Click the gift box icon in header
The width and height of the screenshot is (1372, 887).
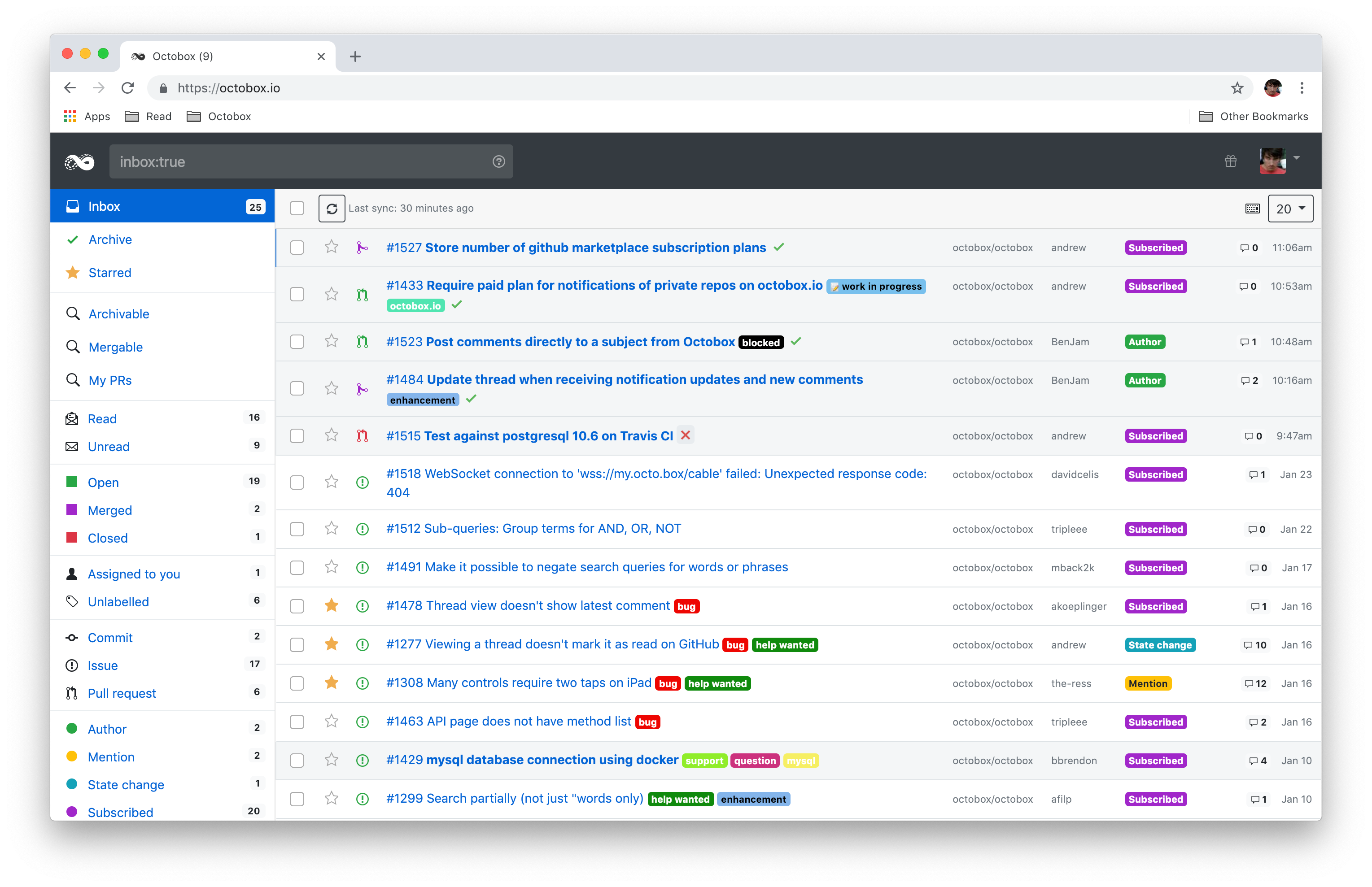coord(1230,161)
